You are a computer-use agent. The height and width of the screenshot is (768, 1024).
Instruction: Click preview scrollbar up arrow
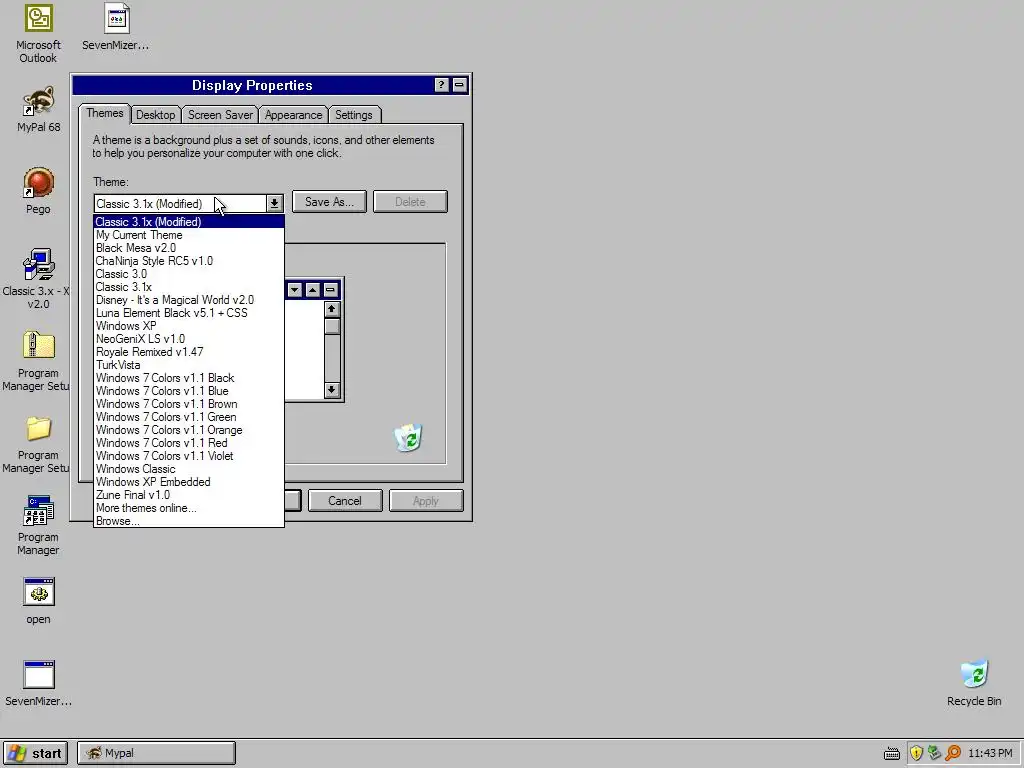click(x=332, y=309)
